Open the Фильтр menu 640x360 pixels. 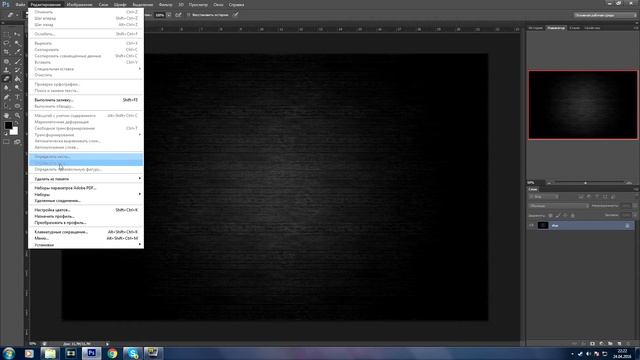[165, 4]
